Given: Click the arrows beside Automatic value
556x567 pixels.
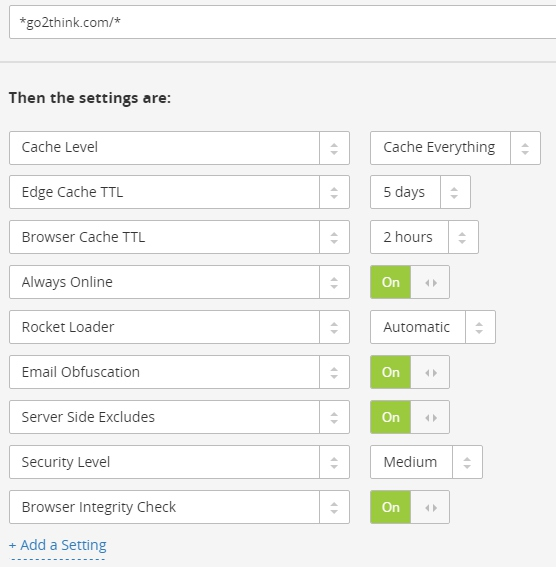Looking at the screenshot, I should click(x=480, y=327).
